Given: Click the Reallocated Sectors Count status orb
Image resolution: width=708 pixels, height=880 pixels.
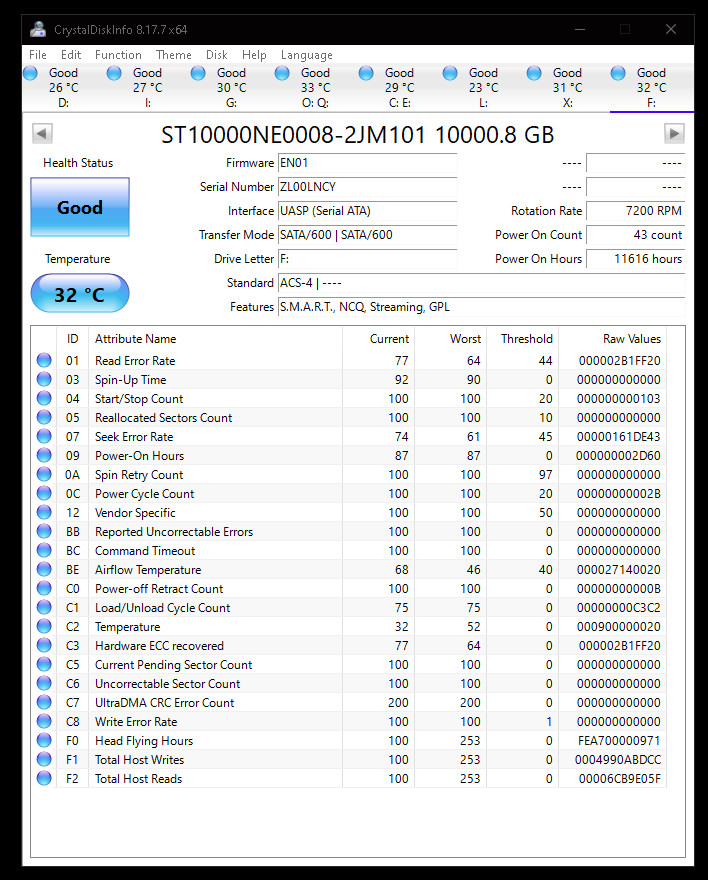Looking at the screenshot, I should click(44, 418).
